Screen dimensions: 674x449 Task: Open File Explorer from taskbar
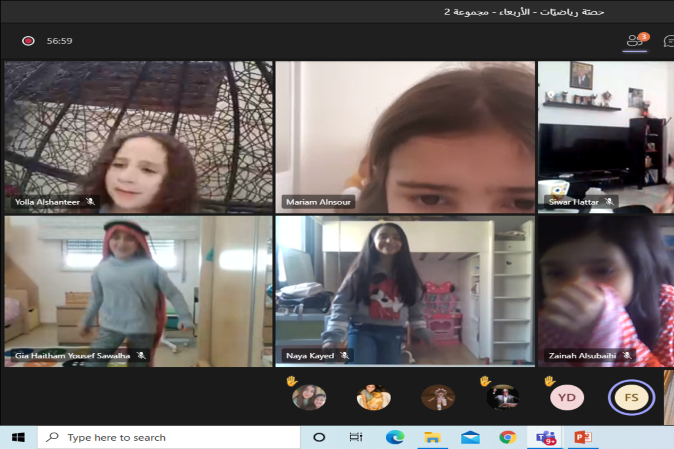432,437
